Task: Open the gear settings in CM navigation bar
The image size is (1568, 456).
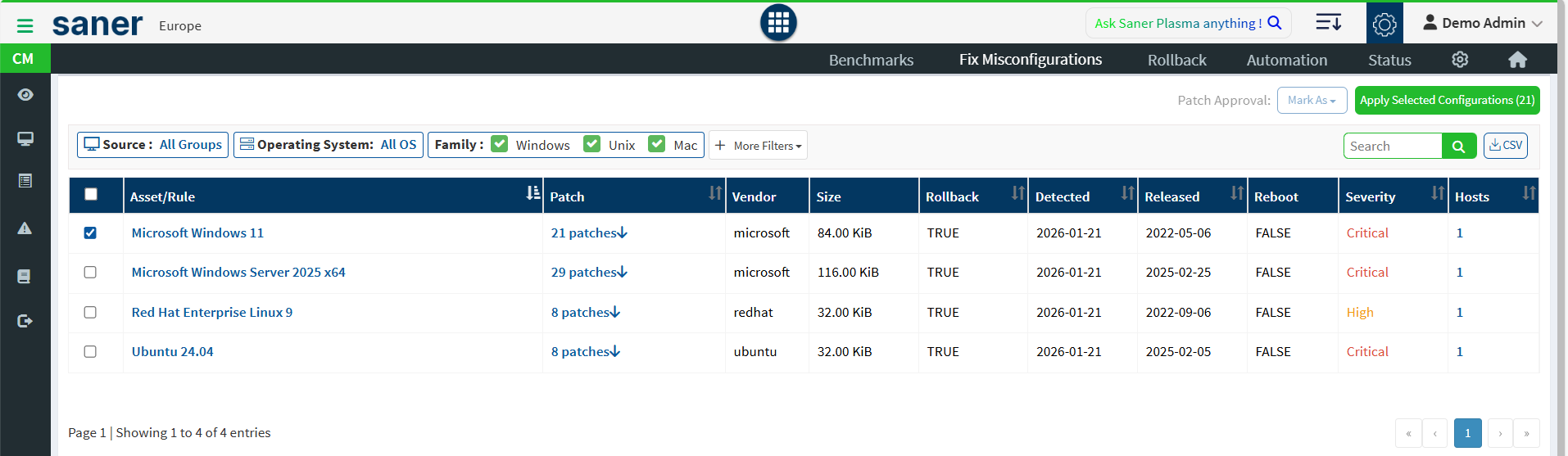Action: (x=1460, y=60)
